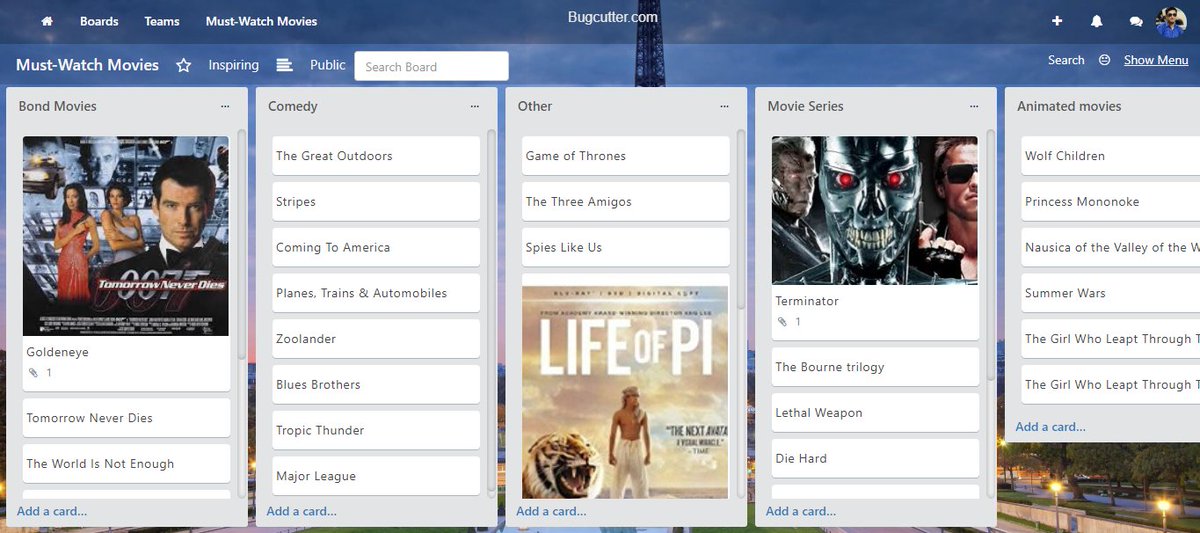Screen dimensions: 1200x533
Task: Open Comedy list options menu
Action: 475,106
